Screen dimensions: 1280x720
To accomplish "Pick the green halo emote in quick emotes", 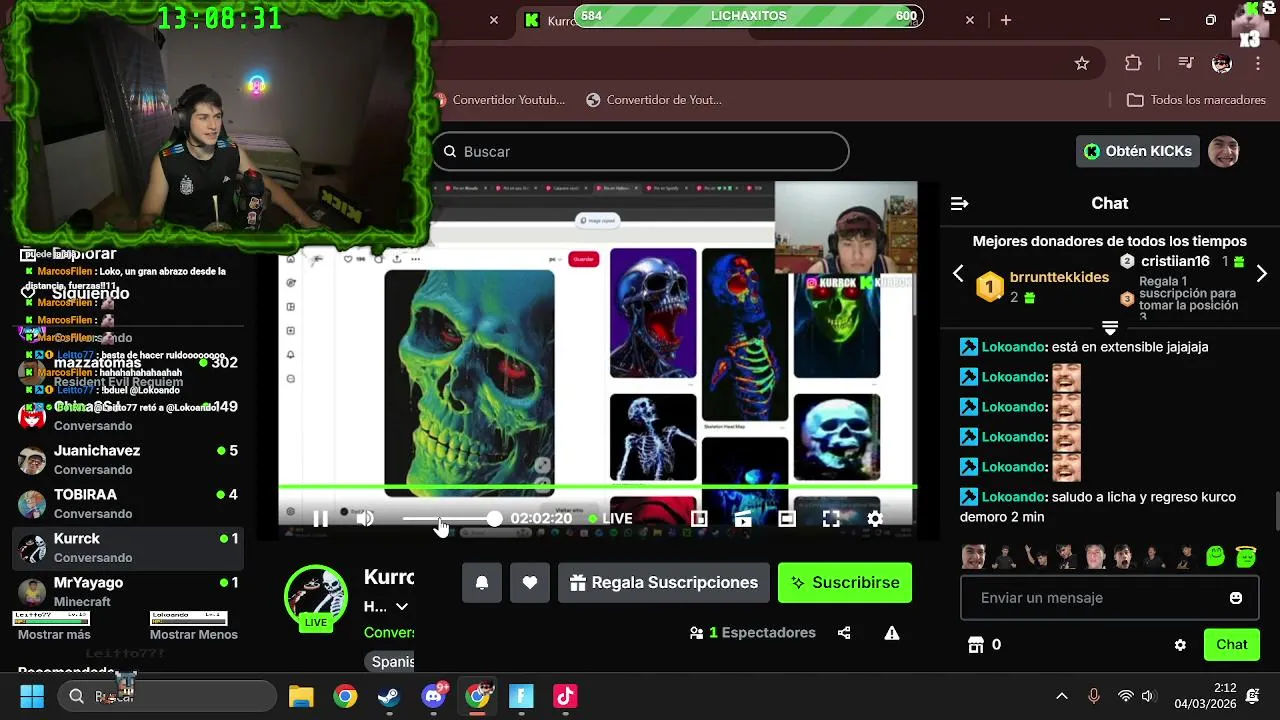I will tap(1245, 556).
